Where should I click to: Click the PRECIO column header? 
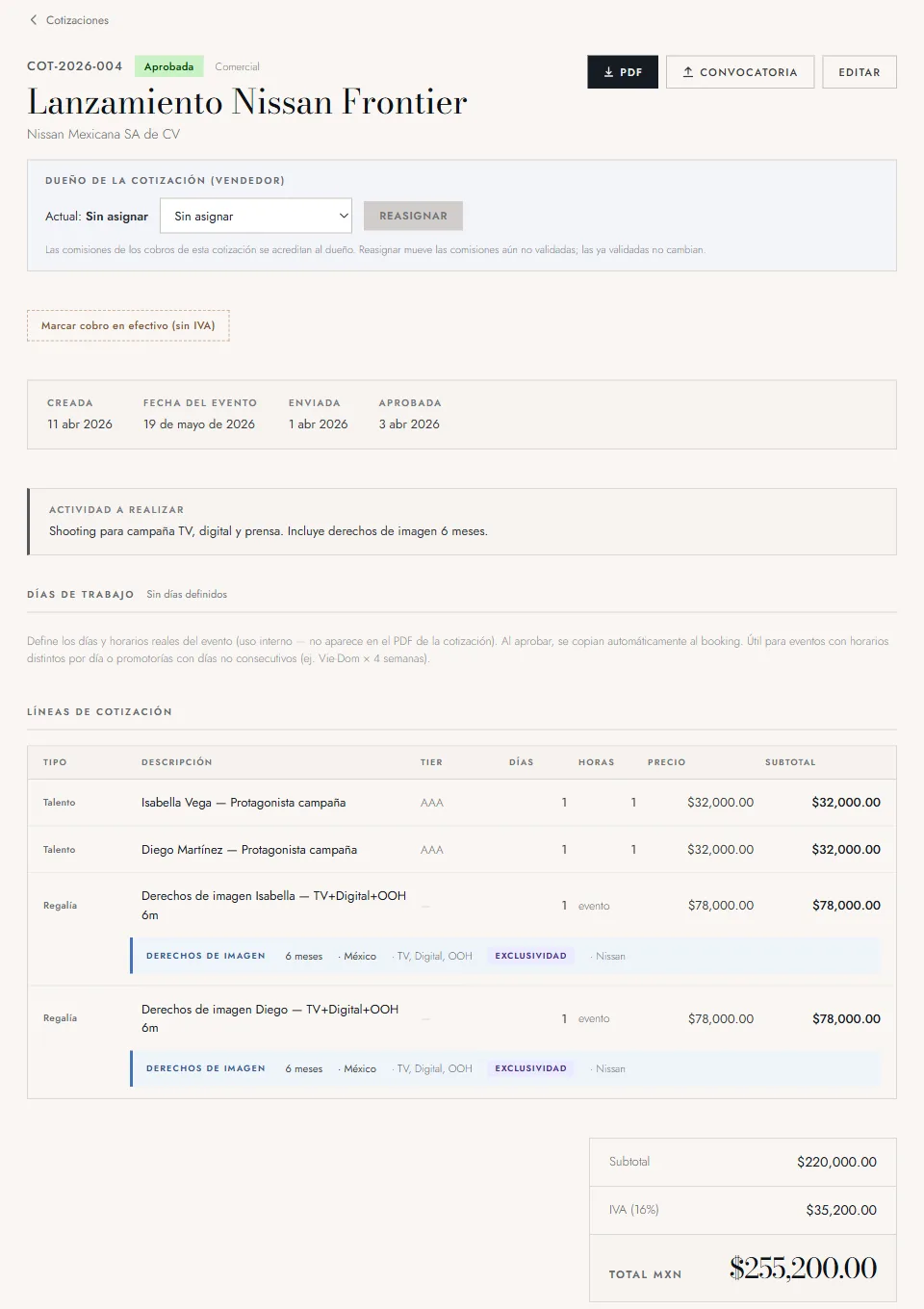667,762
